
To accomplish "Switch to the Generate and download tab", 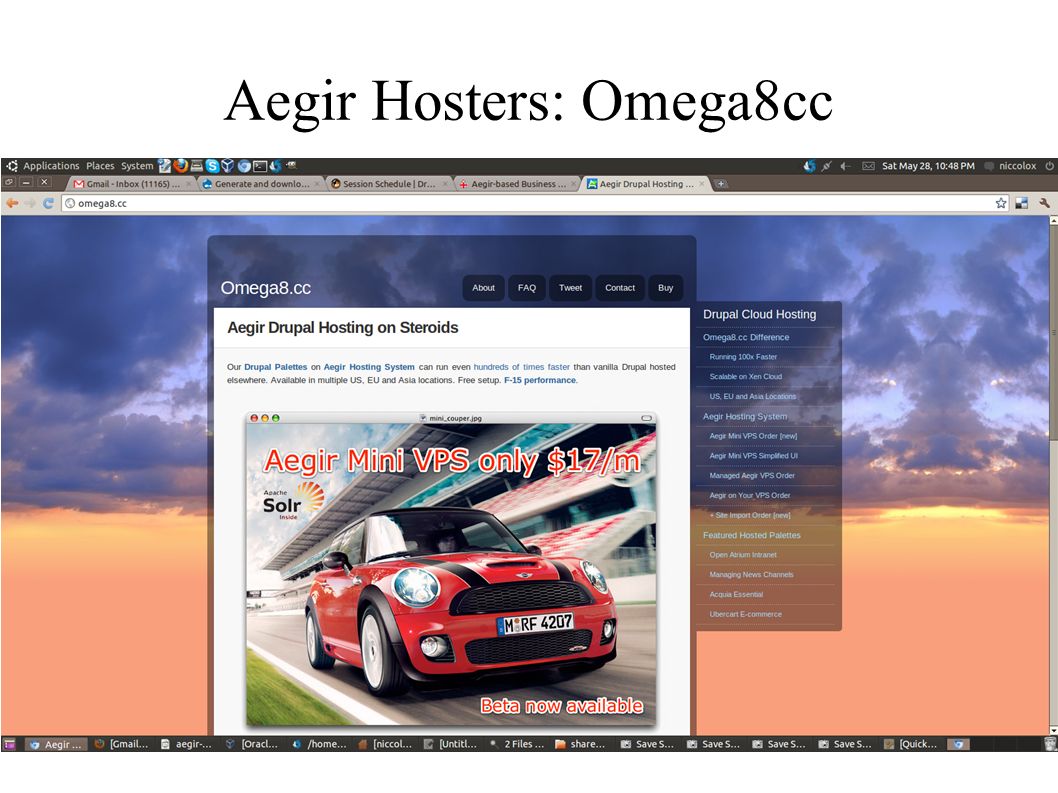I will coord(262,184).
